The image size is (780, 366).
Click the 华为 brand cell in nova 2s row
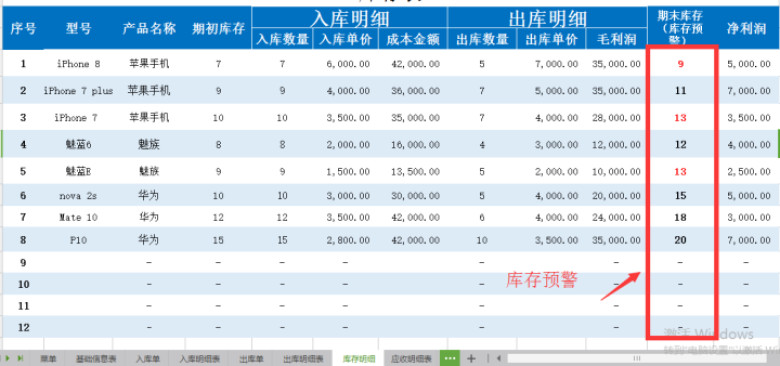149,195
